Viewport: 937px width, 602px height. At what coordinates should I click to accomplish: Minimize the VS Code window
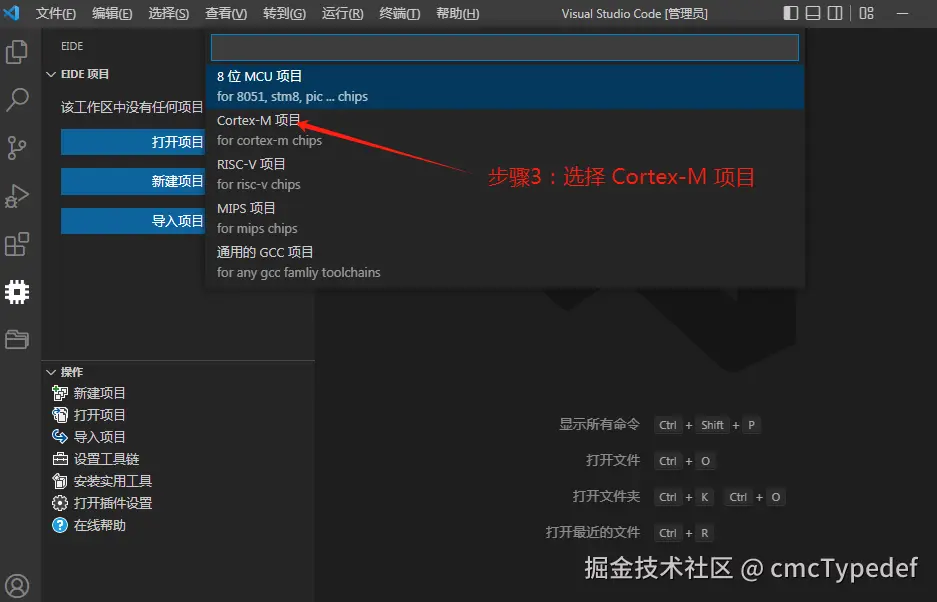902,13
